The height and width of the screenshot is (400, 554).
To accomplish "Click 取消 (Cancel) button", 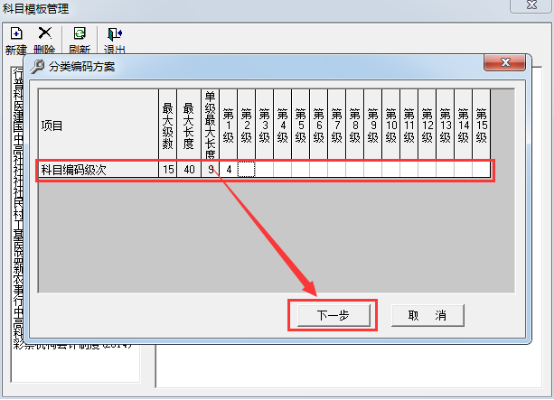I will [428, 315].
